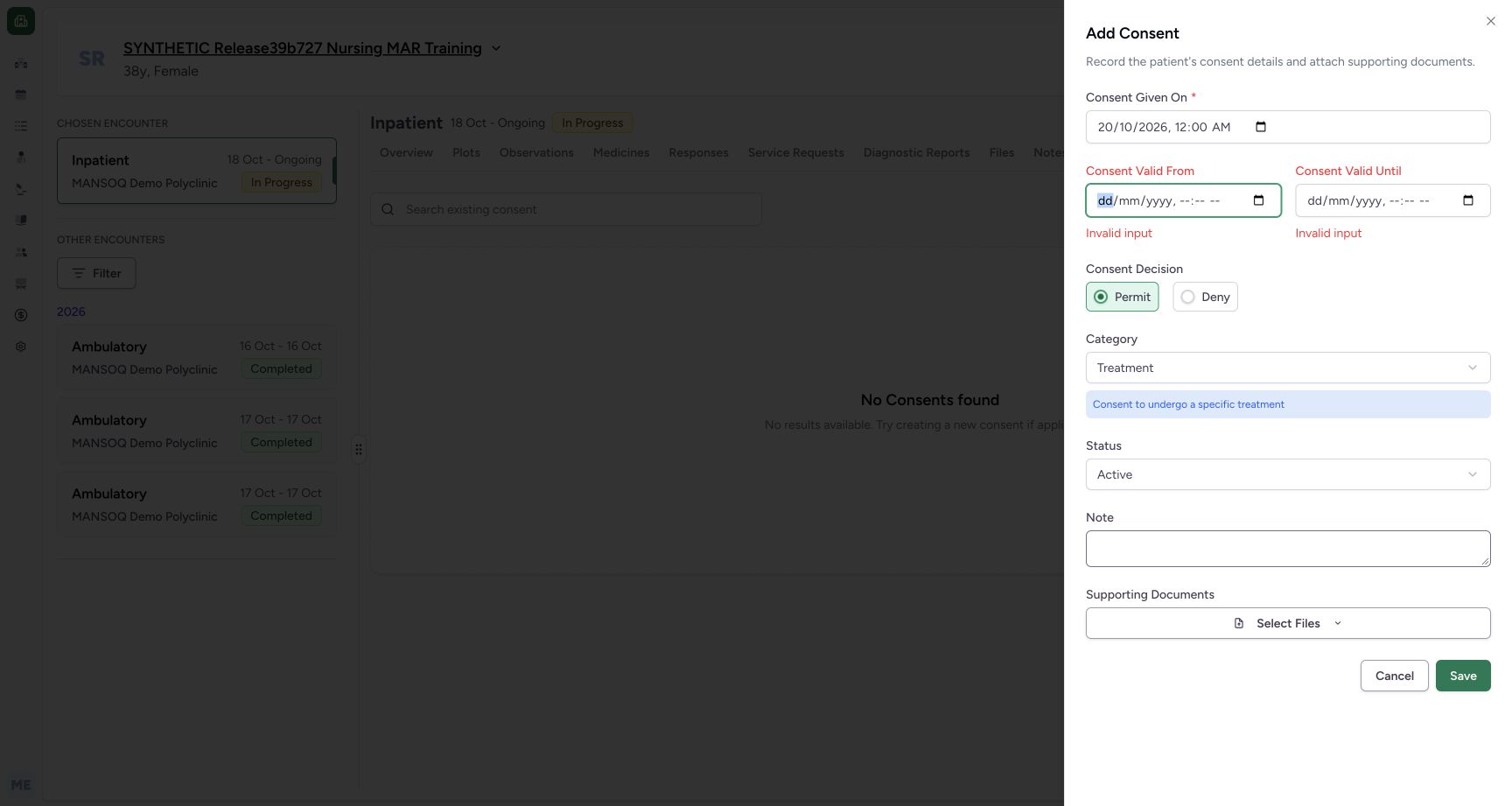Open the Files tab
Image resolution: width=1512 pixels, height=806 pixels.
click(x=1001, y=152)
